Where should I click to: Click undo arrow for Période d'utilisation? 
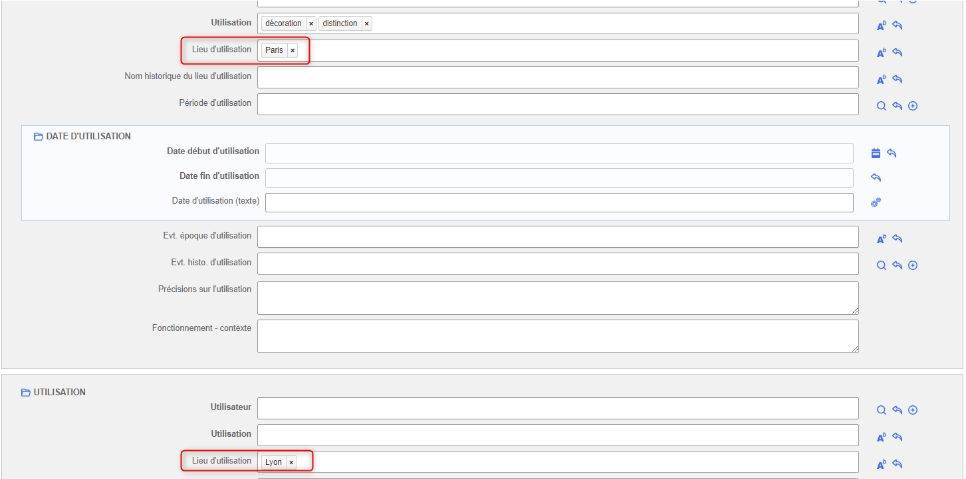[898, 106]
